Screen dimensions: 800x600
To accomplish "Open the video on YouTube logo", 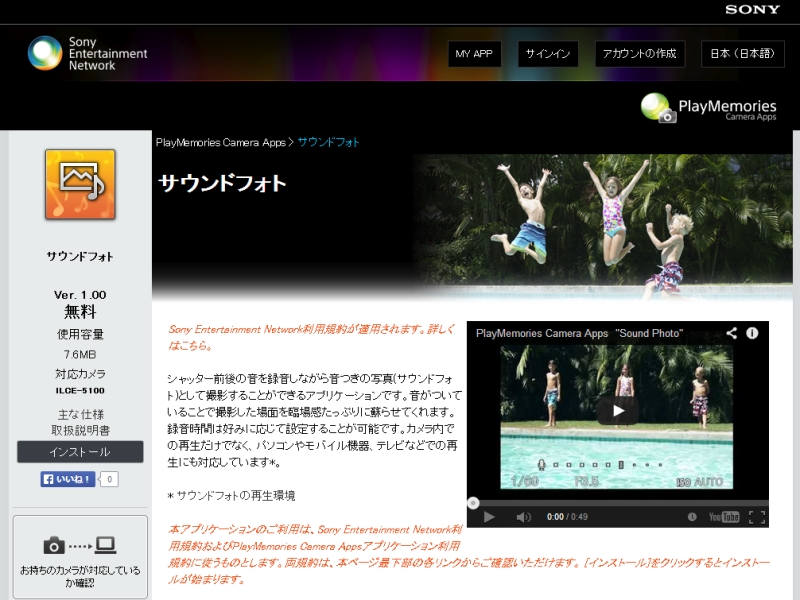I will pyautogui.click(x=723, y=517).
